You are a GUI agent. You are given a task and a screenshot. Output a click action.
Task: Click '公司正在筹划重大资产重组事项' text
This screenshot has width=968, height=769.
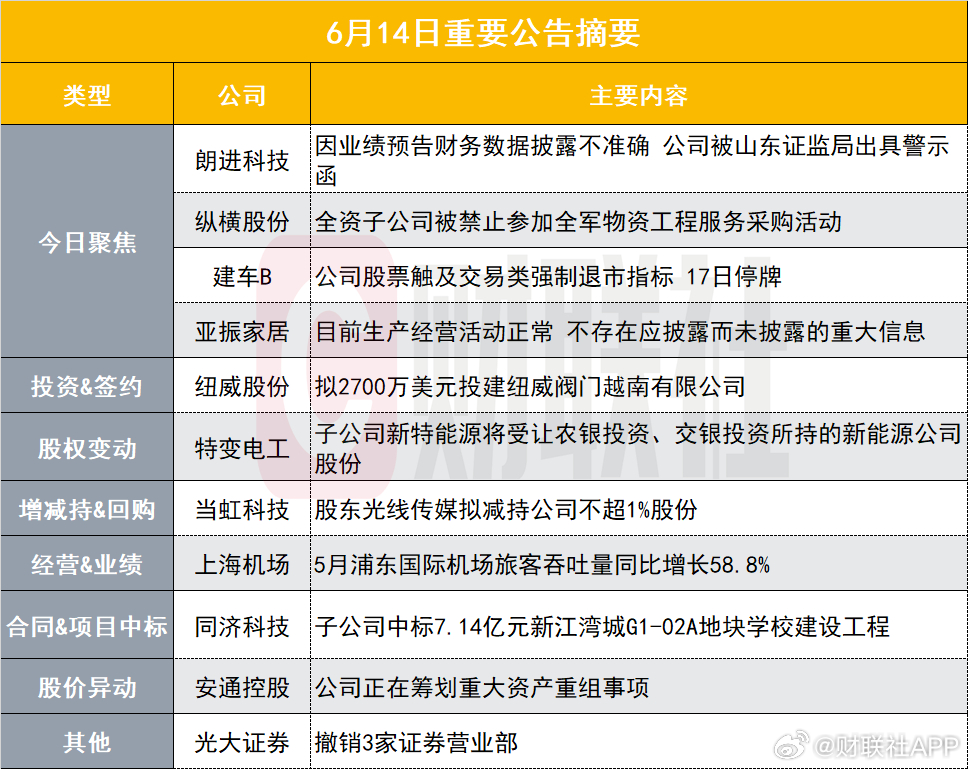pyautogui.click(x=482, y=687)
